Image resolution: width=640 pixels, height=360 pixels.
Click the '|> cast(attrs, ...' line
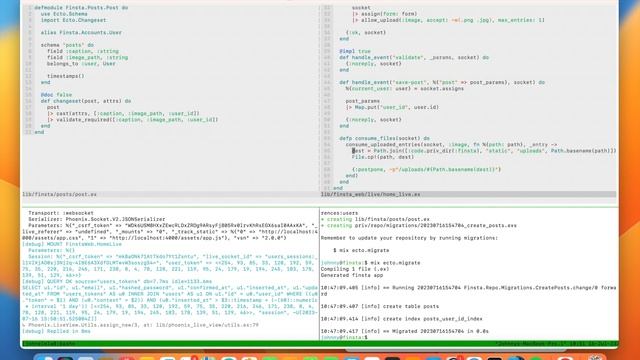point(123,113)
